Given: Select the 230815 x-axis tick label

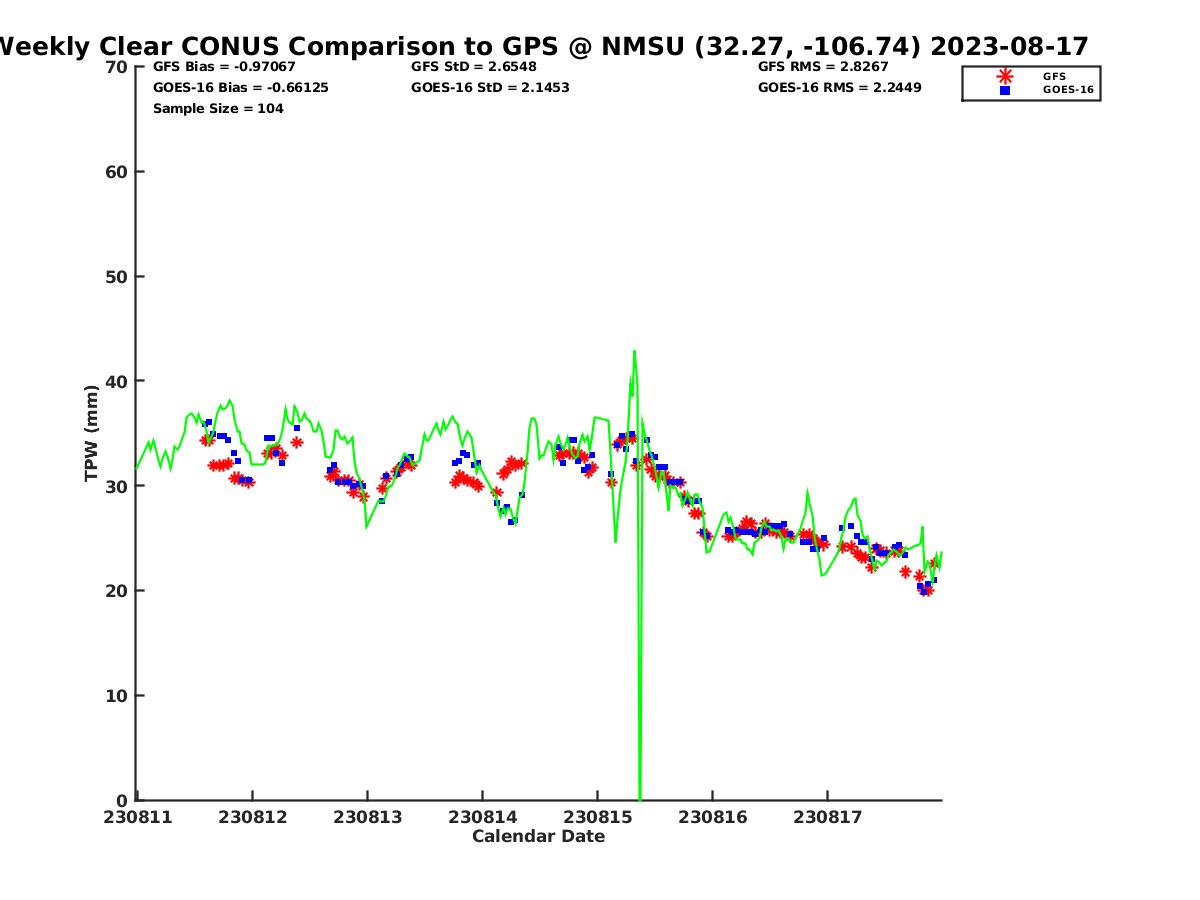Looking at the screenshot, I should coord(597,817).
